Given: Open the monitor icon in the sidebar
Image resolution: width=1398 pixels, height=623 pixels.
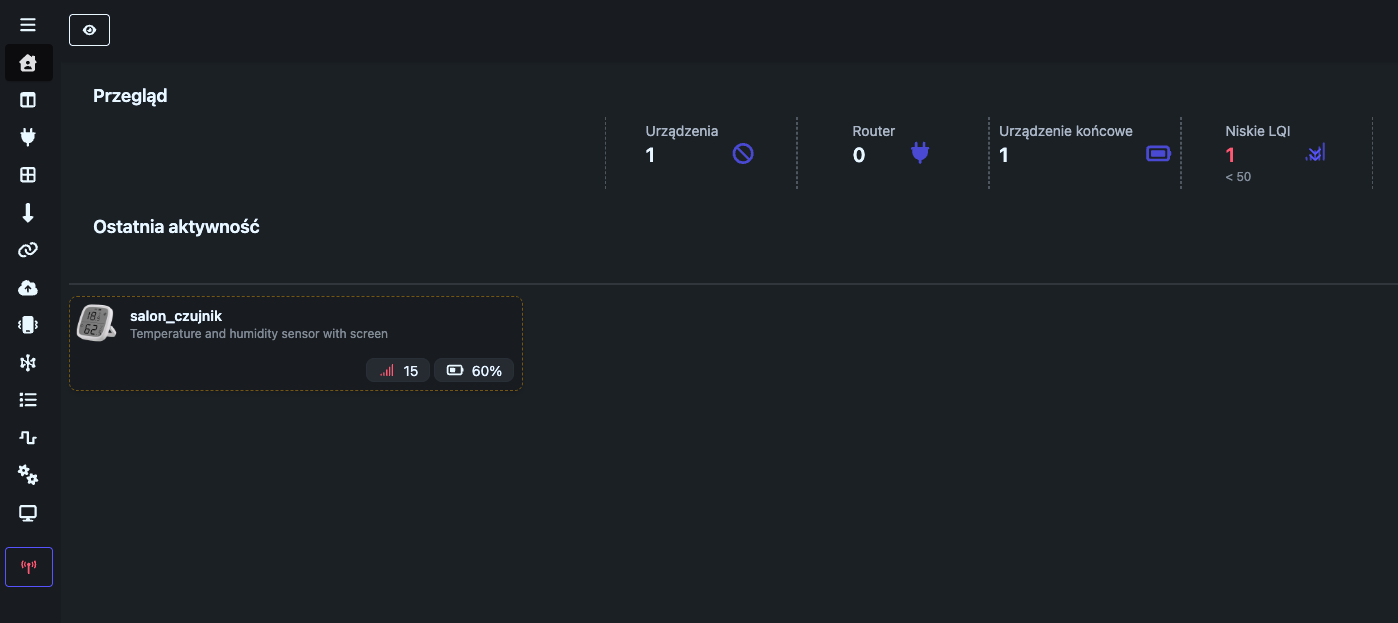Looking at the screenshot, I should (x=28, y=513).
